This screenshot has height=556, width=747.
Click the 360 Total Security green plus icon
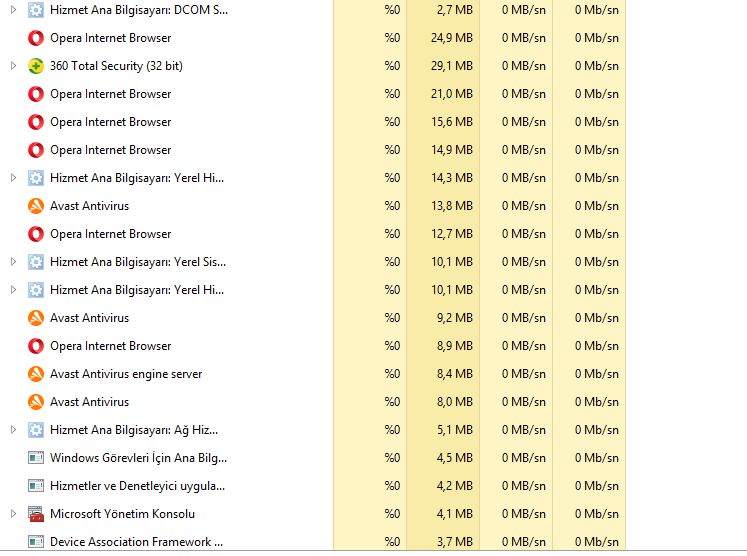tap(36, 66)
